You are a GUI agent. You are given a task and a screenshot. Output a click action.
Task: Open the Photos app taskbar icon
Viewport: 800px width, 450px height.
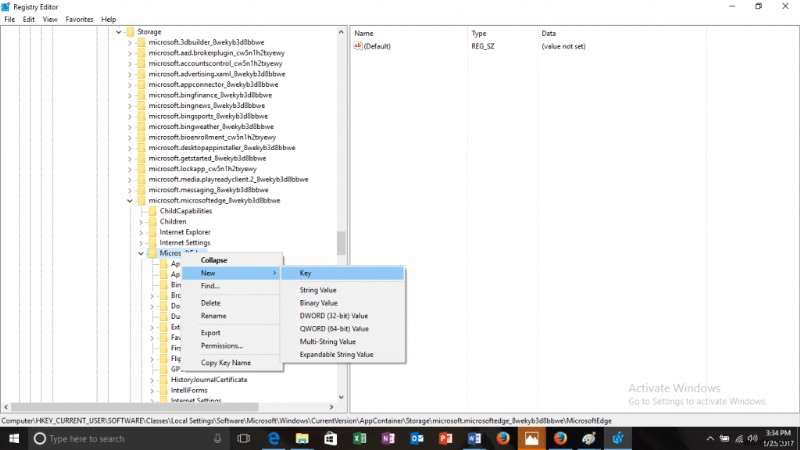click(x=532, y=438)
